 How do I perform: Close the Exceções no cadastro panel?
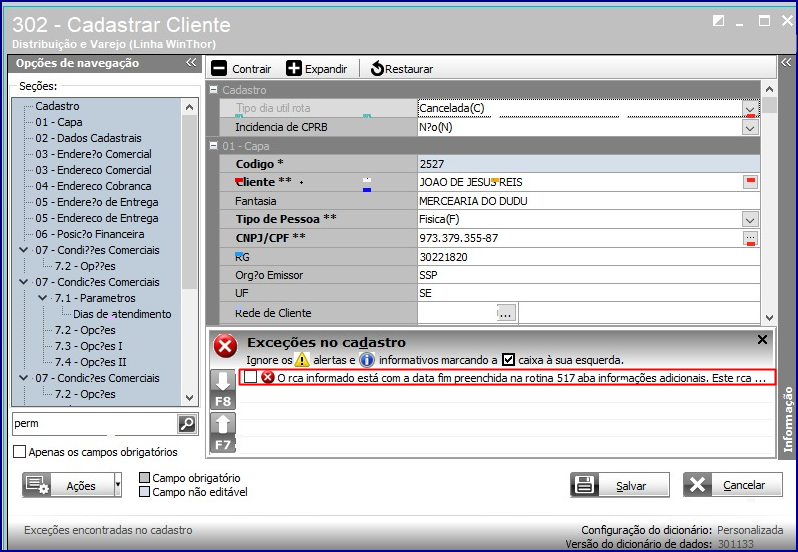tap(762, 339)
